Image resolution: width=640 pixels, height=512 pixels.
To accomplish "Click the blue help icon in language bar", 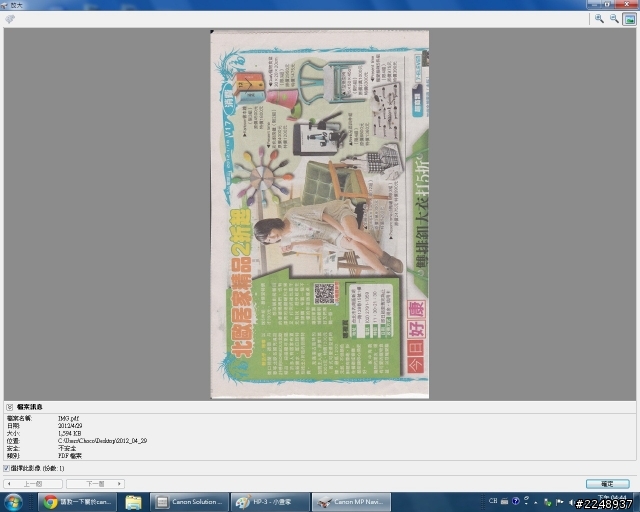I will (x=516, y=501).
